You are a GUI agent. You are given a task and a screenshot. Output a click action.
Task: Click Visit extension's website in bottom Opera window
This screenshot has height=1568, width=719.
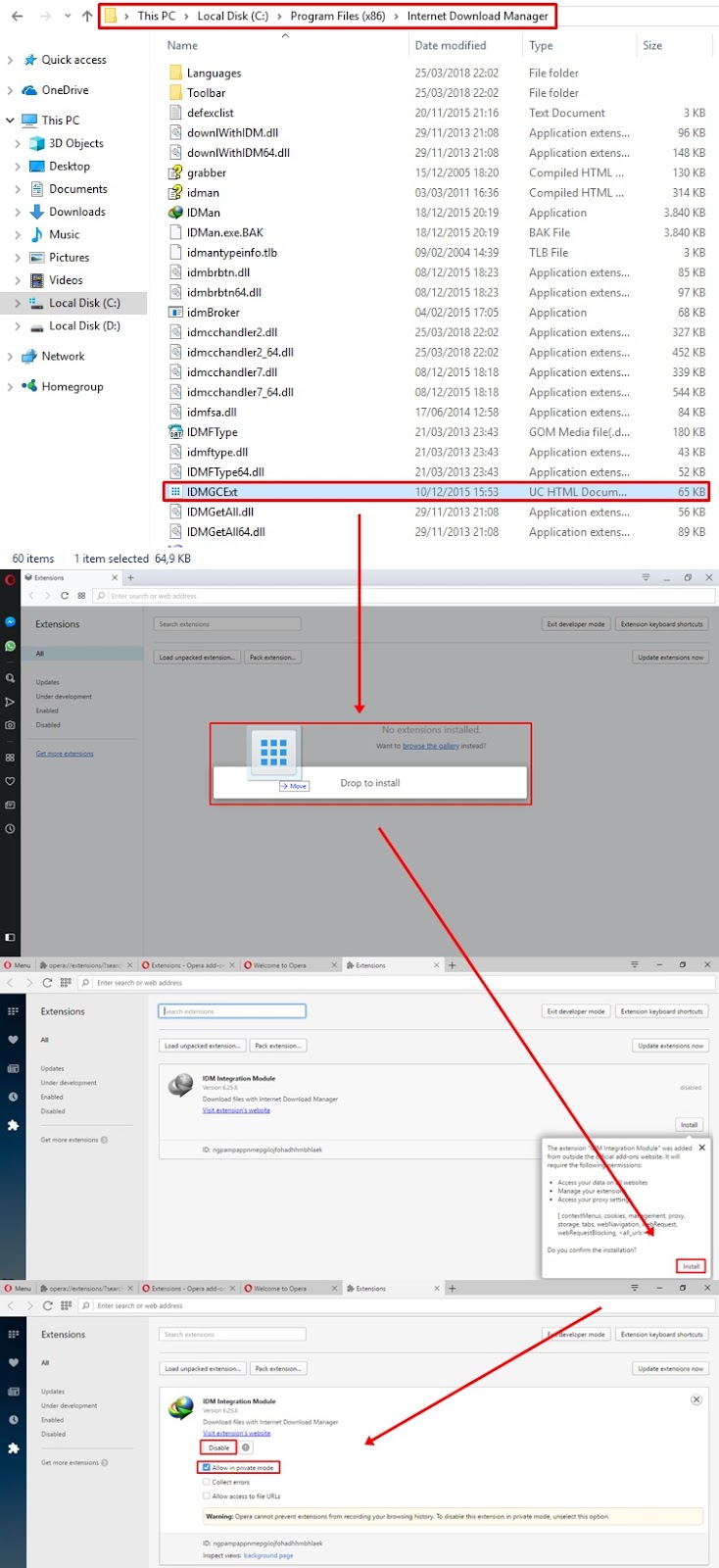pos(237,1433)
